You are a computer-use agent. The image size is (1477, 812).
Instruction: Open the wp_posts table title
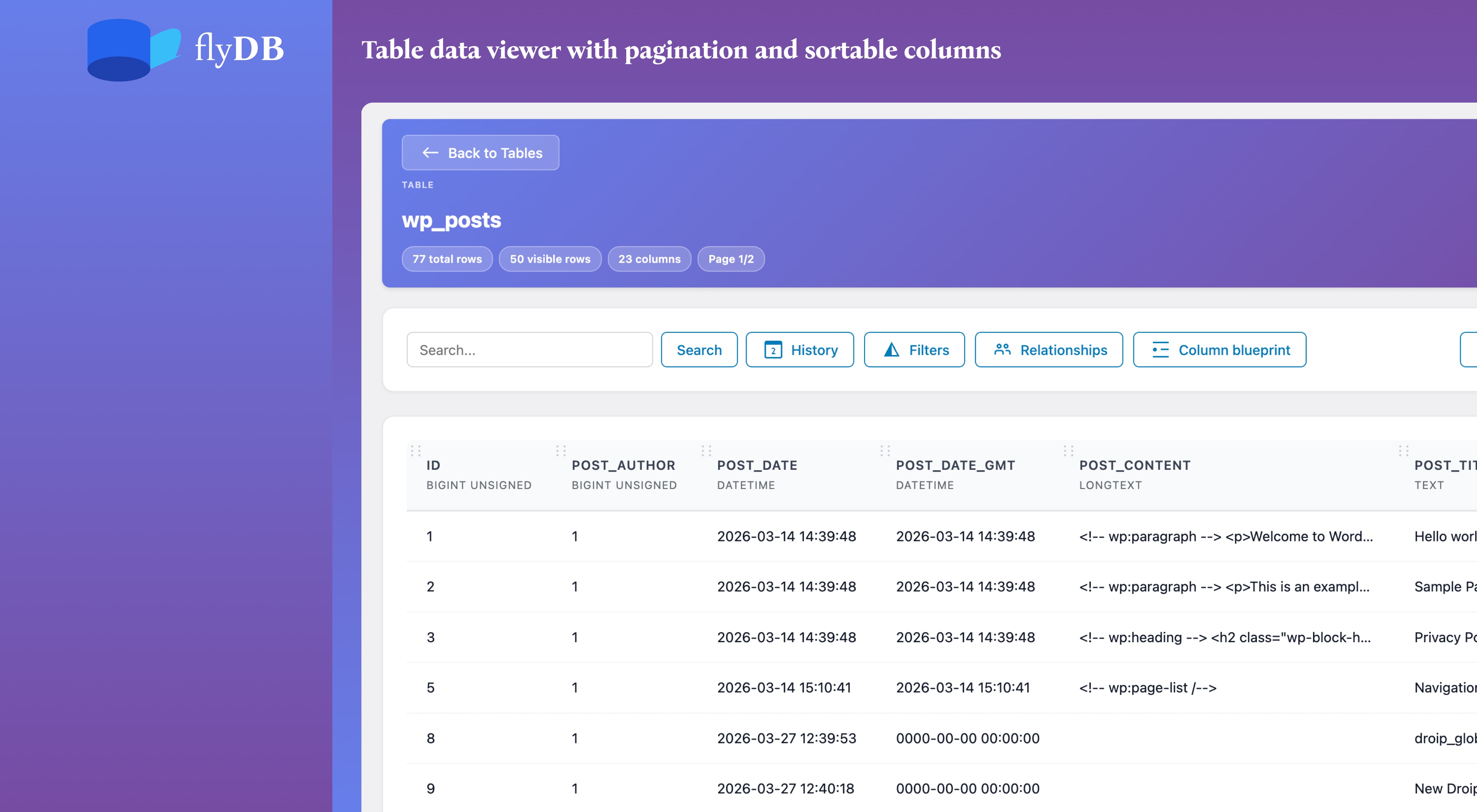click(x=452, y=220)
